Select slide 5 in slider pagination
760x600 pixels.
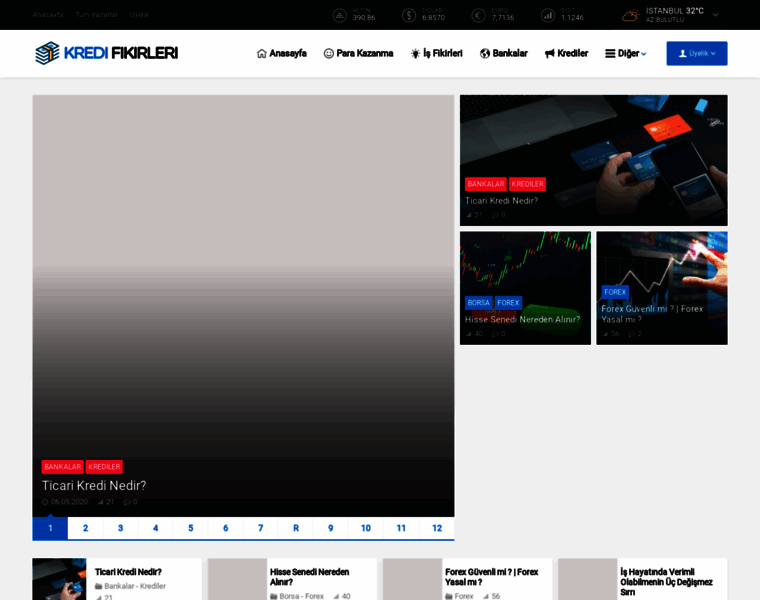tap(191, 528)
